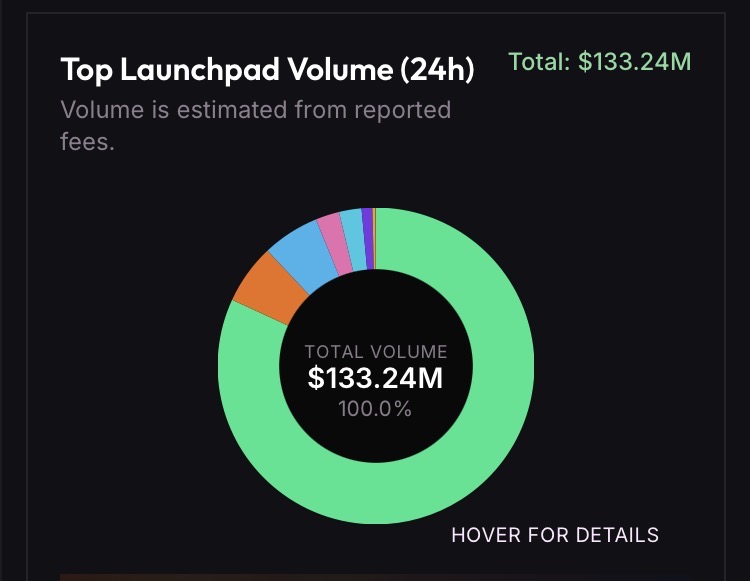750x581 pixels.
Task: Click the large green donut chart segment
Action: click(x=470, y=440)
